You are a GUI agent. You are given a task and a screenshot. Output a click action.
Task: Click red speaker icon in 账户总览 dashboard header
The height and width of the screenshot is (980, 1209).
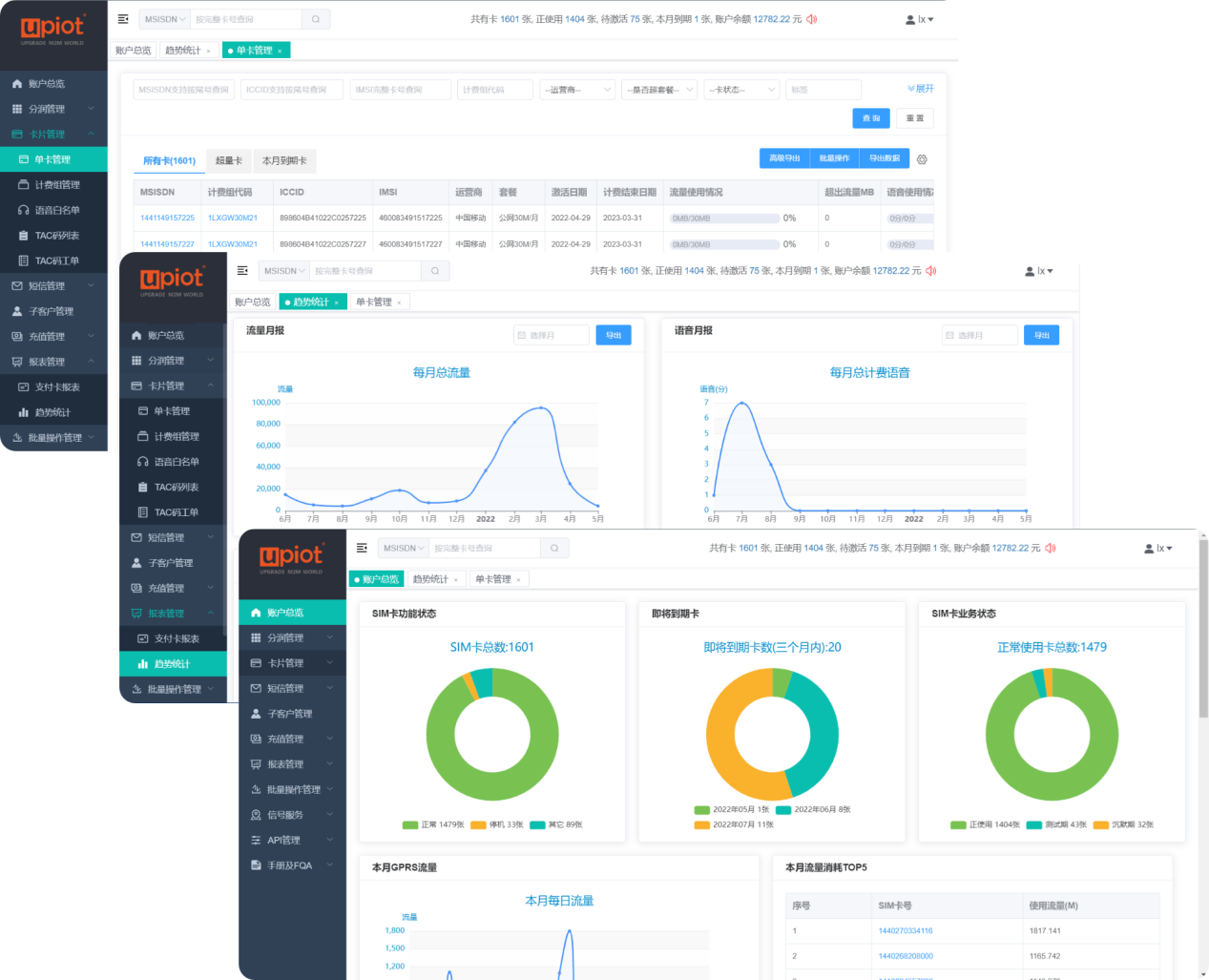coord(1051,548)
